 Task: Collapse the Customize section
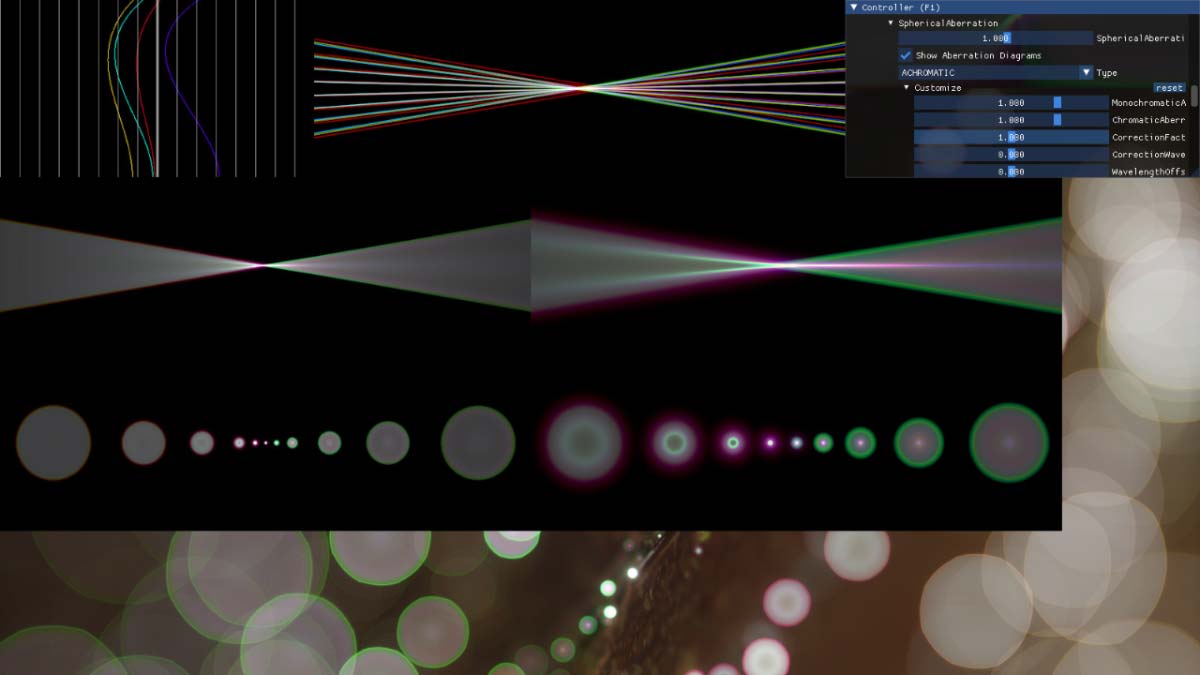click(x=907, y=88)
